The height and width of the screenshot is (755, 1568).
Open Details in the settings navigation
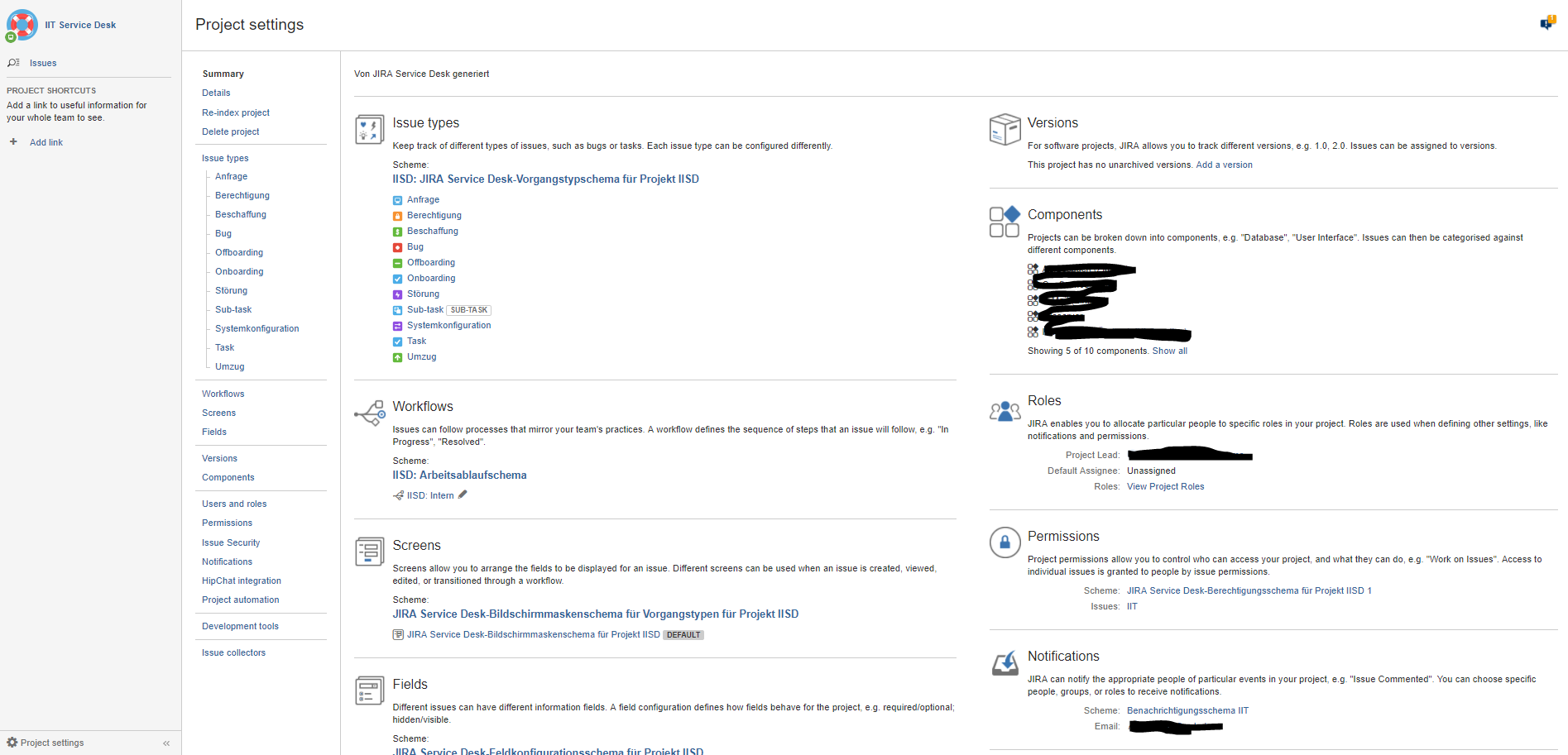[x=216, y=93]
